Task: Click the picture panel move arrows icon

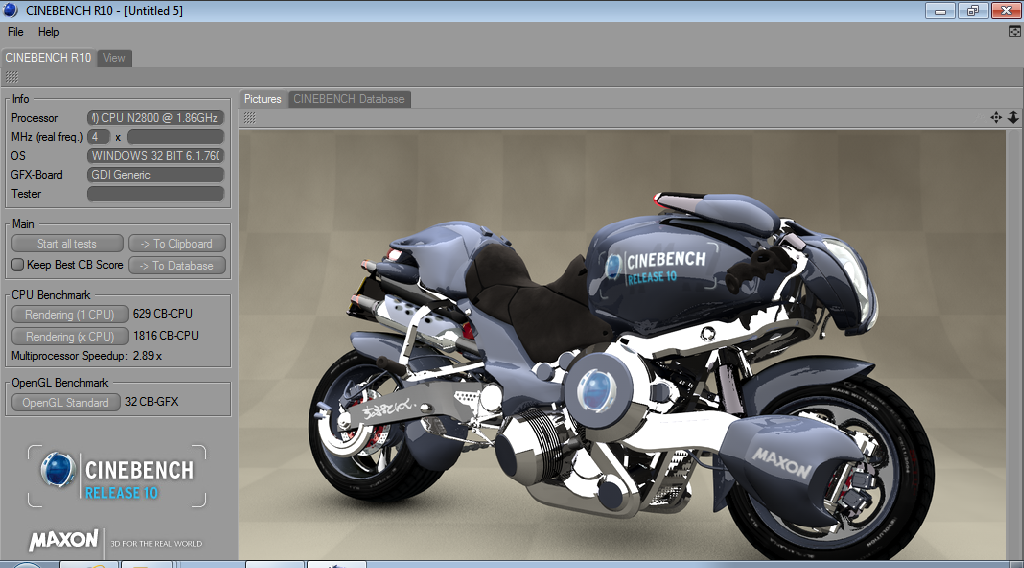Action: tap(996, 118)
